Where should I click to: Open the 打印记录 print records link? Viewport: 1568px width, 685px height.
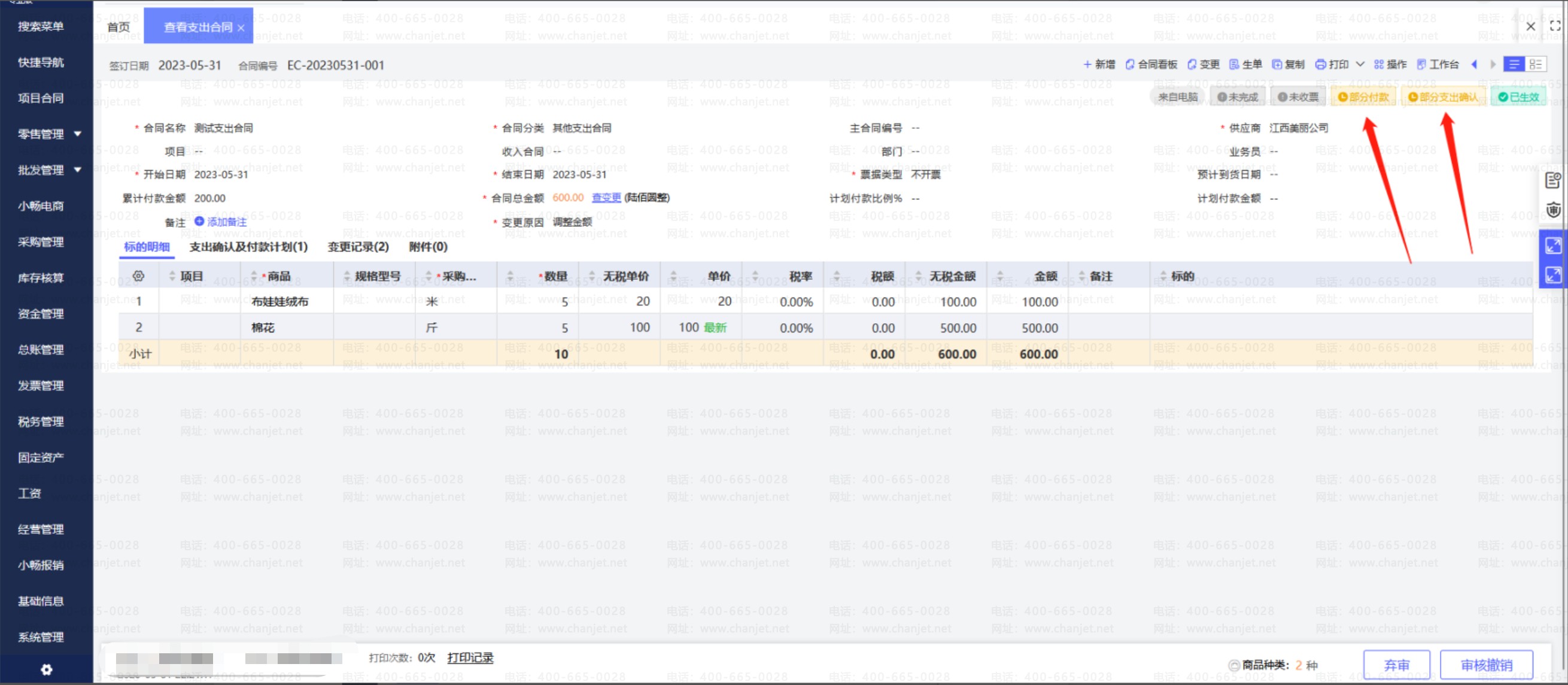click(470, 657)
